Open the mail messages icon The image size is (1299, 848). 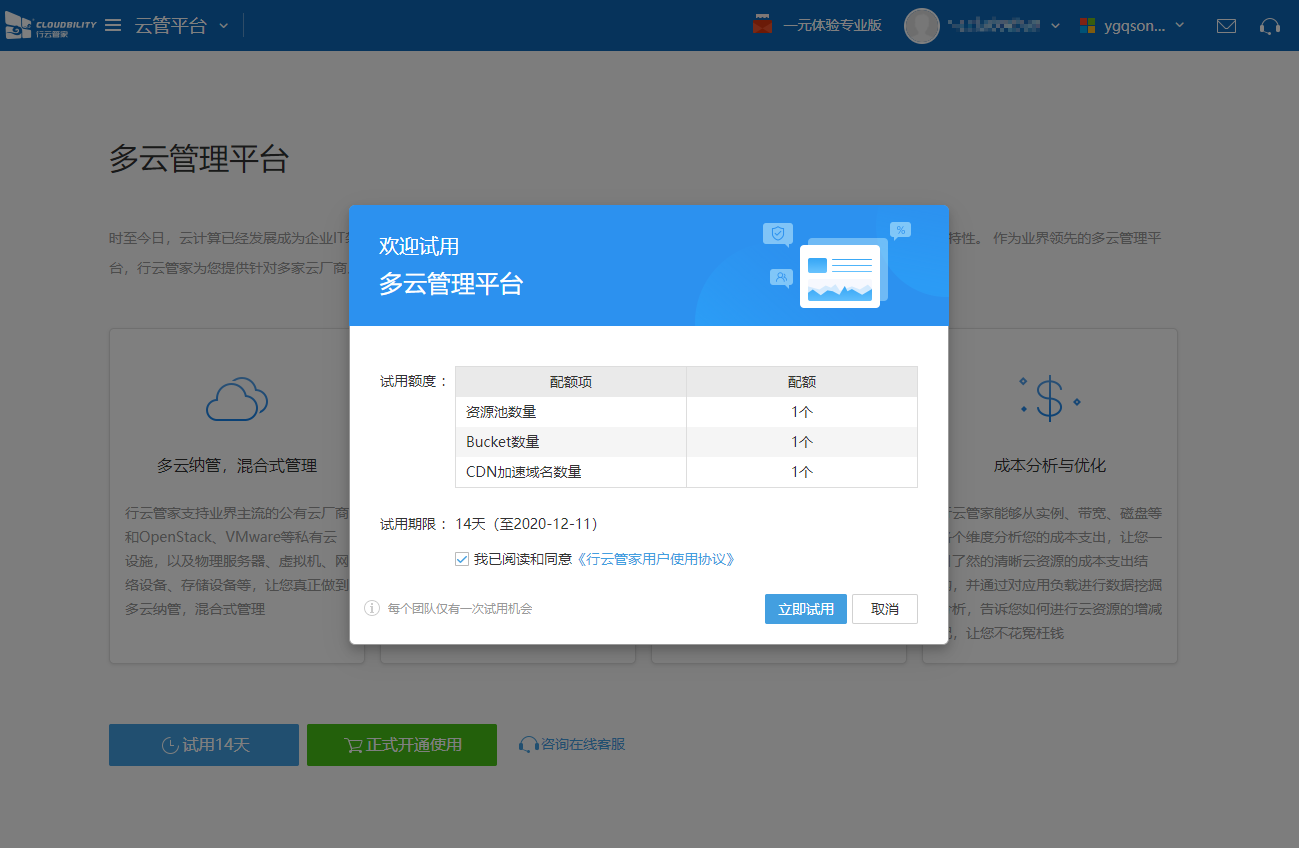click(x=1226, y=26)
